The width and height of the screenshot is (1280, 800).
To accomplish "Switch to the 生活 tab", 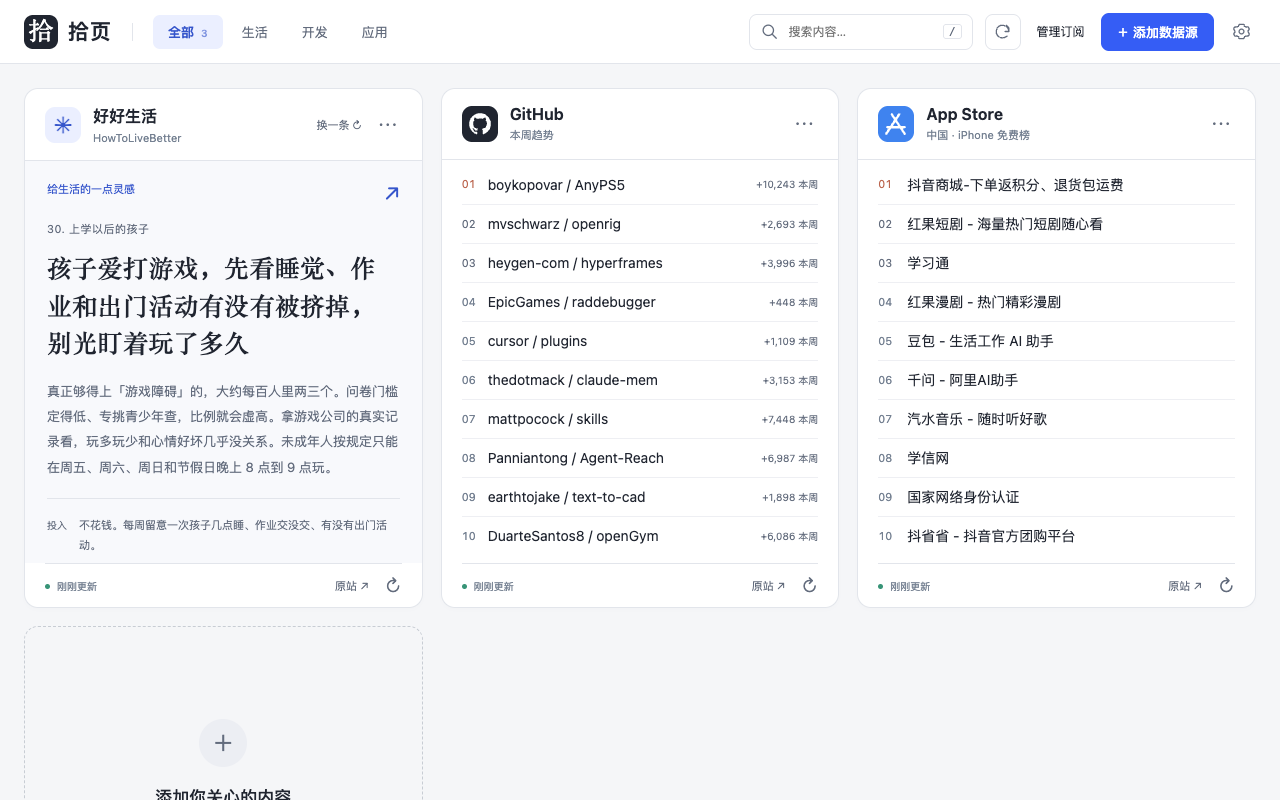I will pyautogui.click(x=255, y=32).
